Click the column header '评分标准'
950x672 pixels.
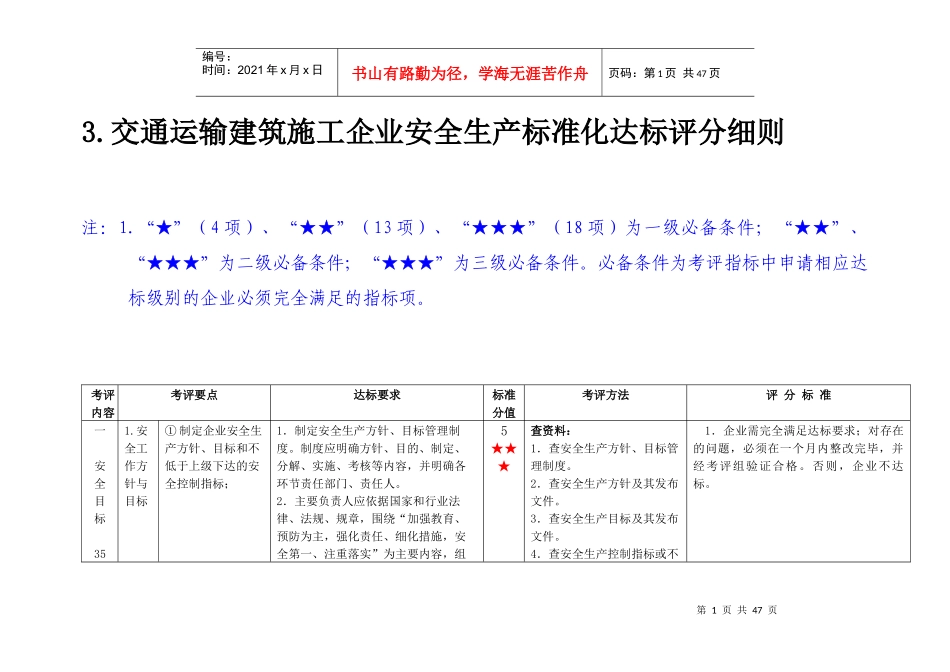coord(798,395)
